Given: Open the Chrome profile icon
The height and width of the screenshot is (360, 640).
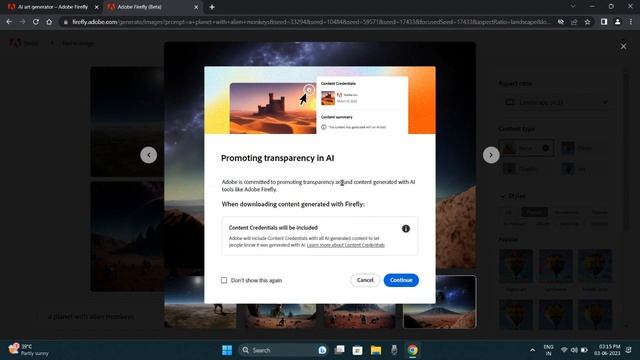Looking at the screenshot, I should [x=618, y=22].
